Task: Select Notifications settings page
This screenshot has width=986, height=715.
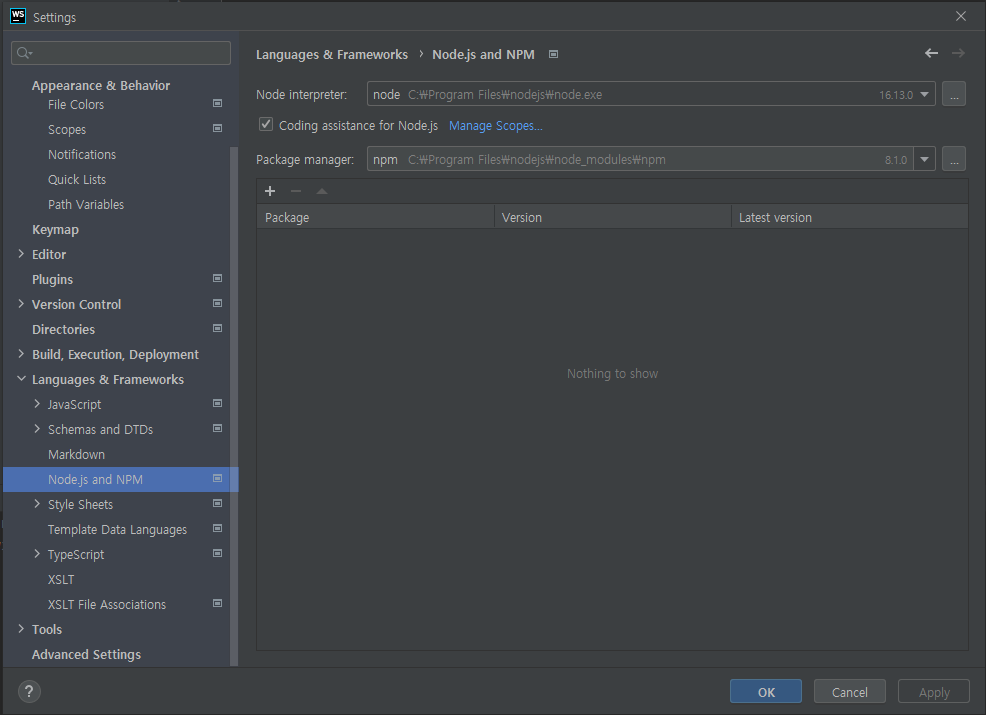Action: coord(82,155)
